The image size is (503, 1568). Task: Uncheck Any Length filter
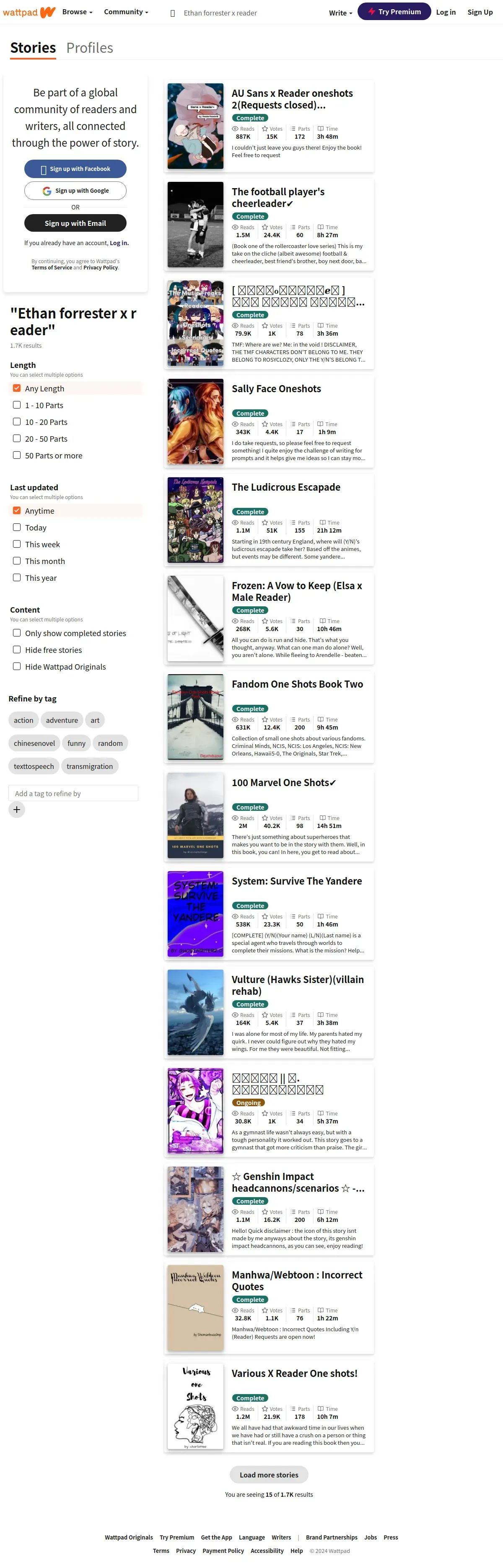(17, 388)
